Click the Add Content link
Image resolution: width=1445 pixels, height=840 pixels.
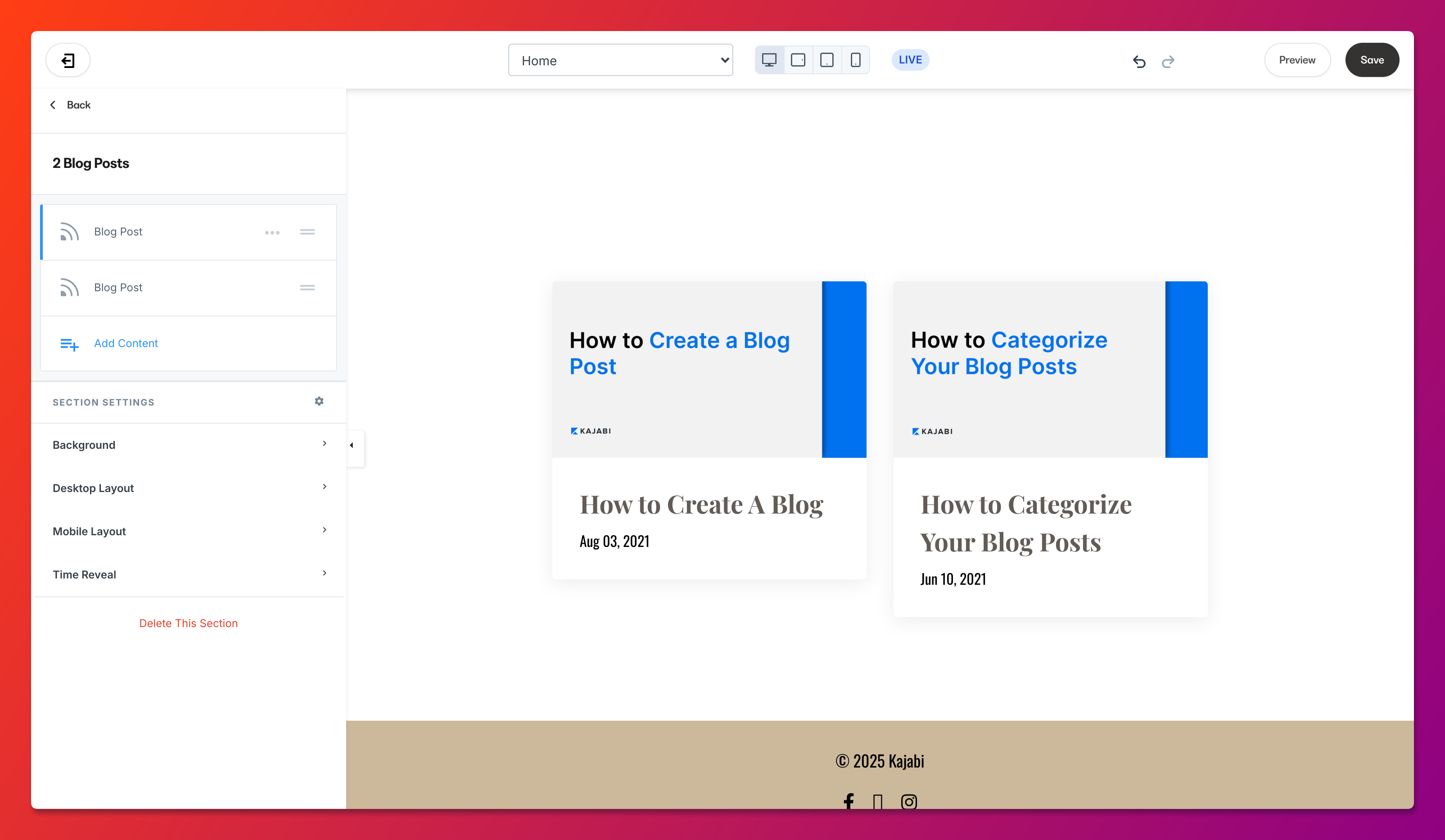click(126, 343)
